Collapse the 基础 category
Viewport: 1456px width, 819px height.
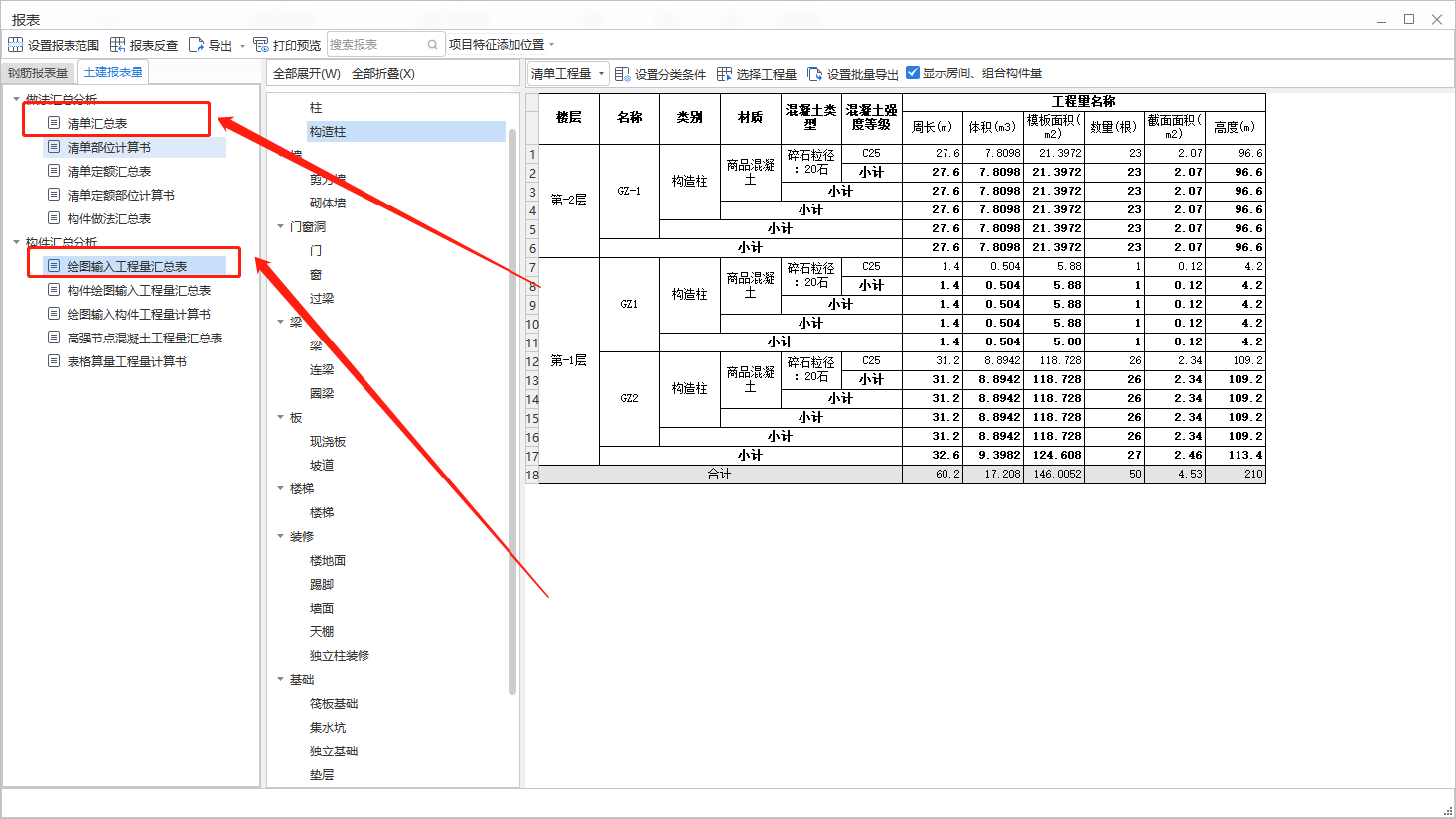(280, 679)
